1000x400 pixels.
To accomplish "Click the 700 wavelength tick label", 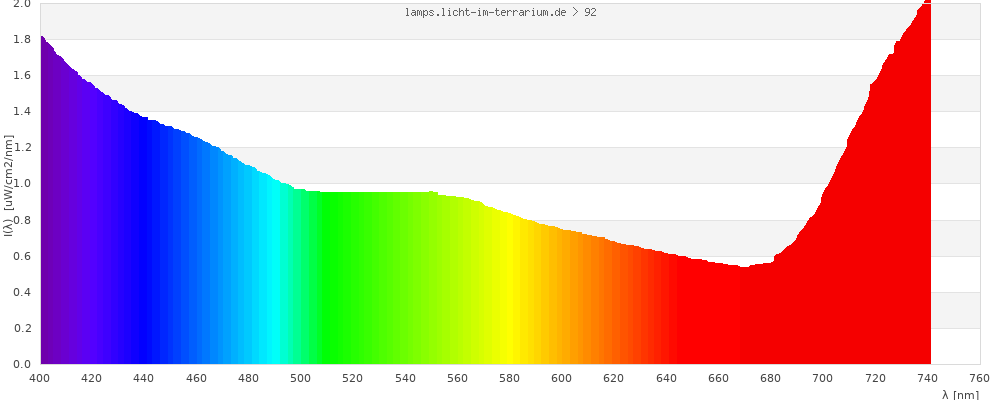I will coord(823,378).
